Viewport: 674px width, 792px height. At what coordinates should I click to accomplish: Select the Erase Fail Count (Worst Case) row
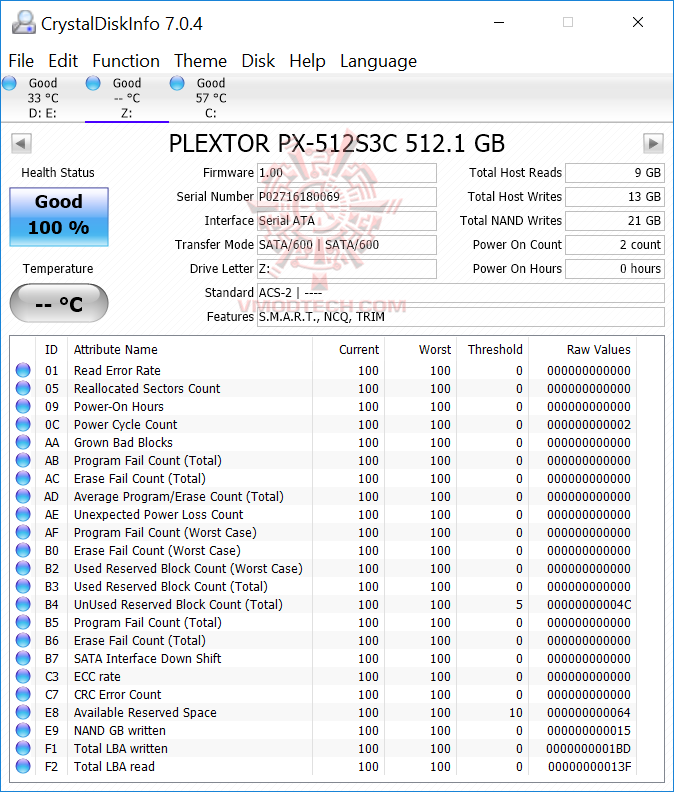tap(323, 551)
